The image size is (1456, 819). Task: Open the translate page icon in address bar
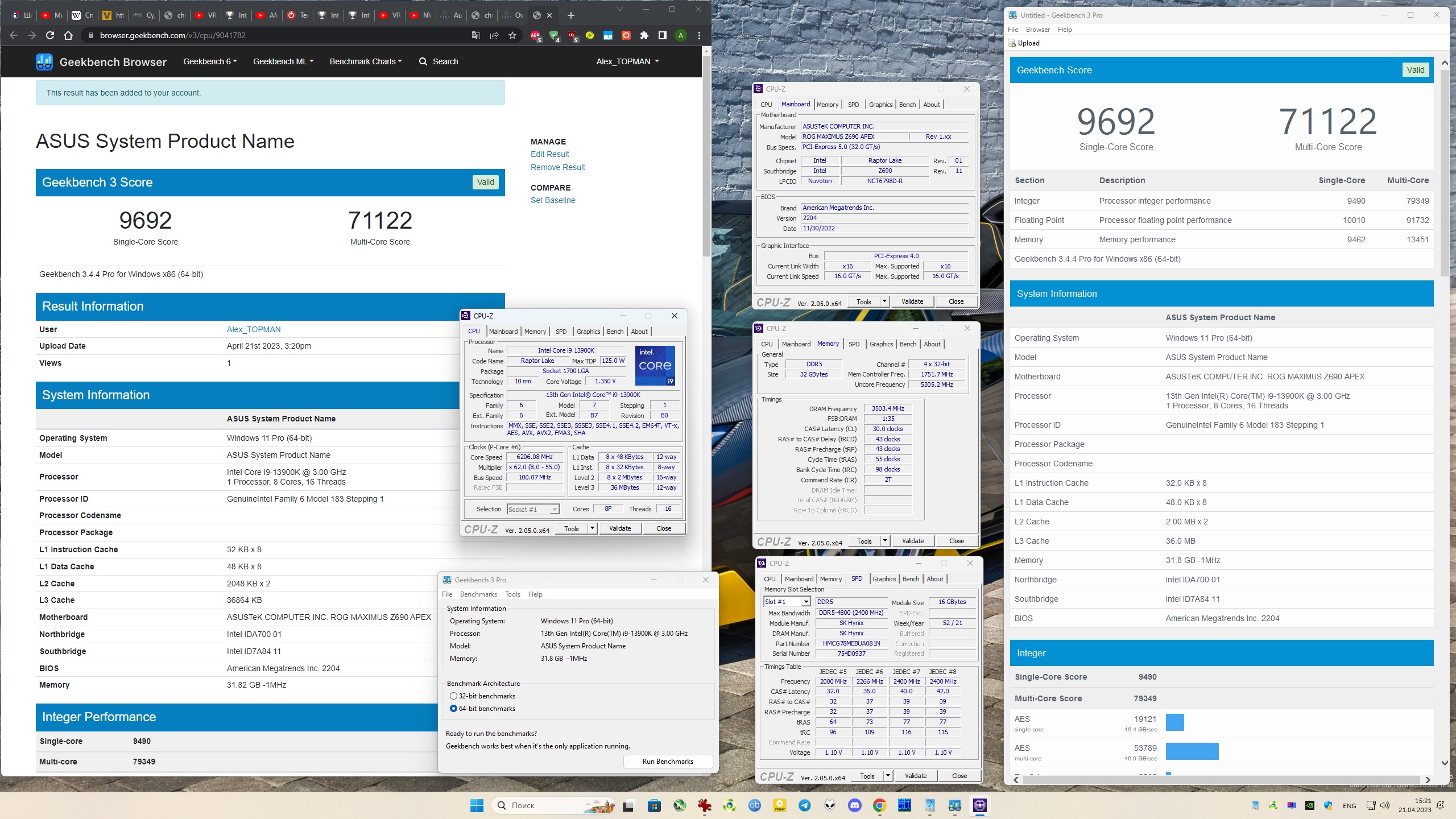476,35
